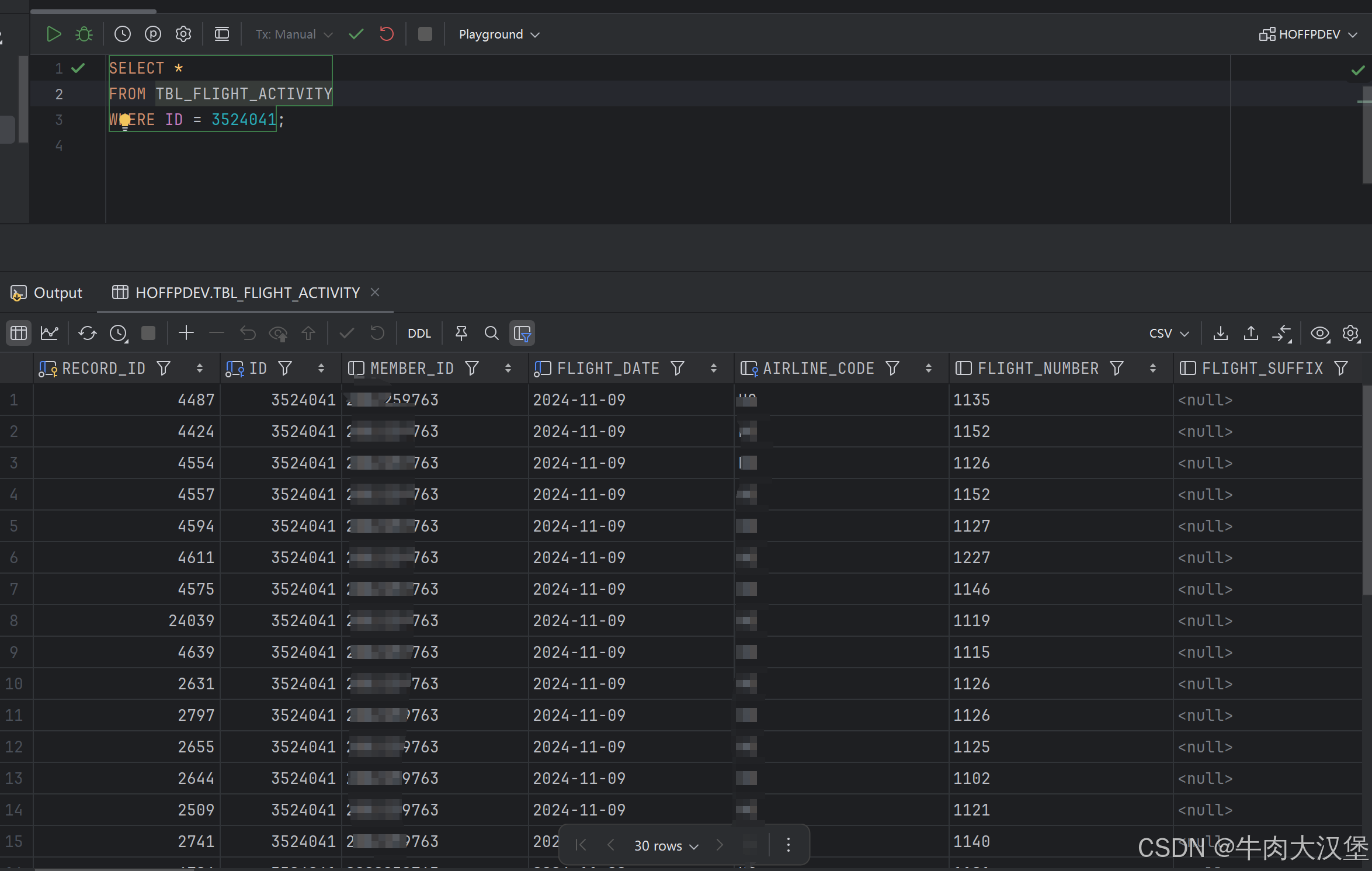Sort by FLIGHT_DATE column arrows
Image resolution: width=1372 pixels, height=871 pixels.
(x=714, y=368)
